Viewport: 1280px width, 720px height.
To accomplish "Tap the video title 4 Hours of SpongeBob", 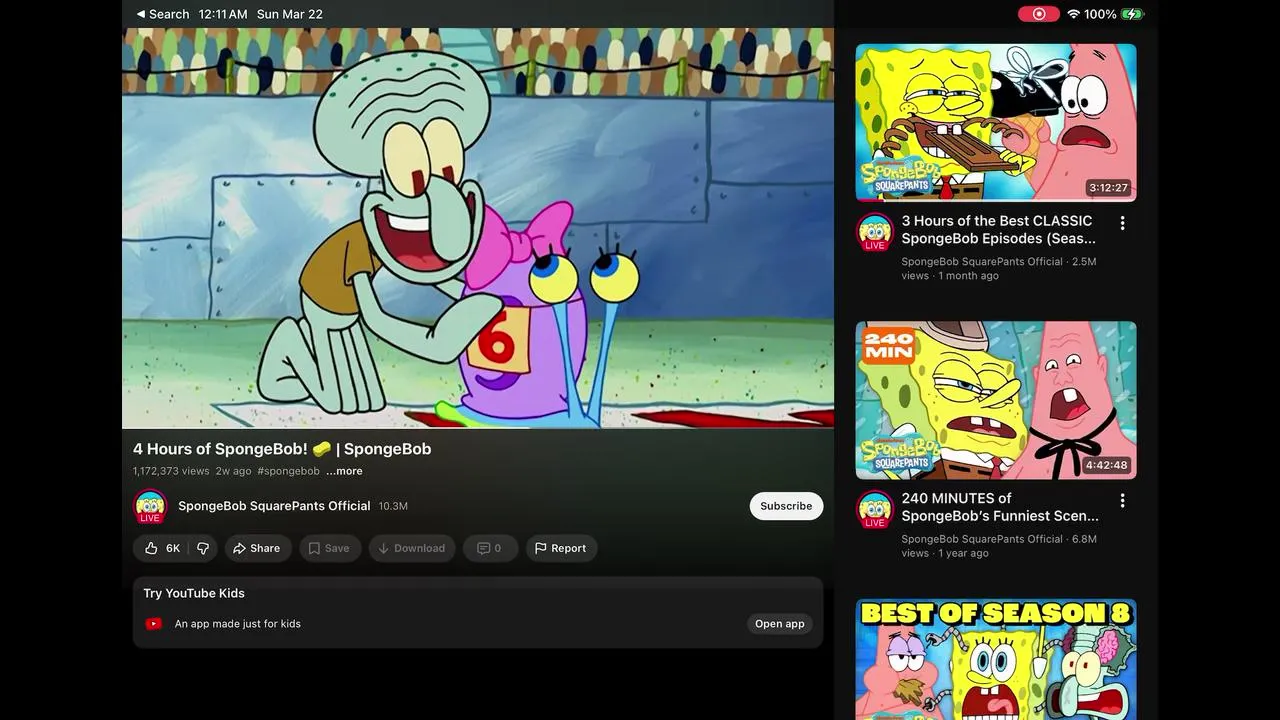I will 282,449.
